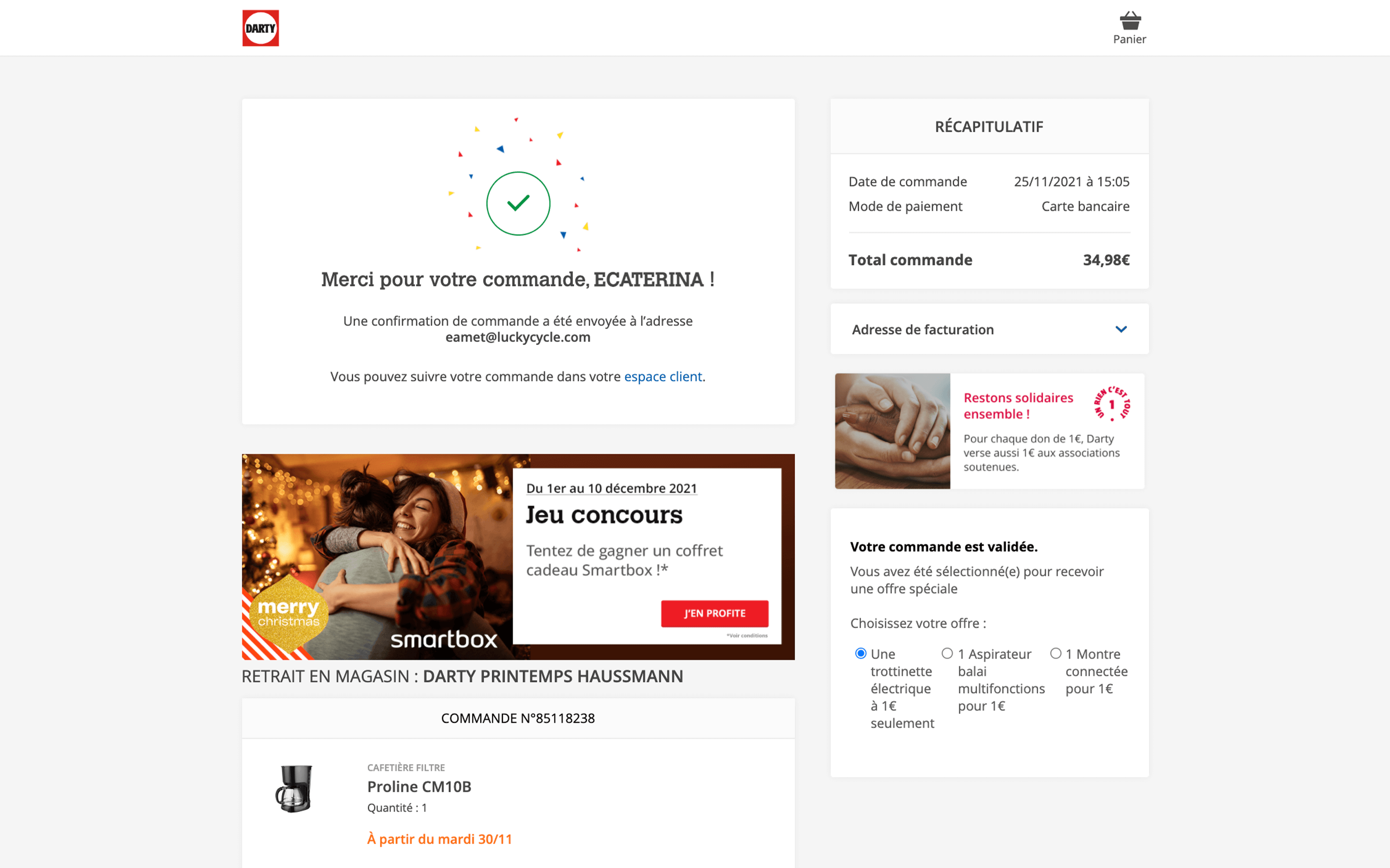The width and height of the screenshot is (1390, 868).
Task: Click the Proline CM10B product name
Action: (419, 786)
